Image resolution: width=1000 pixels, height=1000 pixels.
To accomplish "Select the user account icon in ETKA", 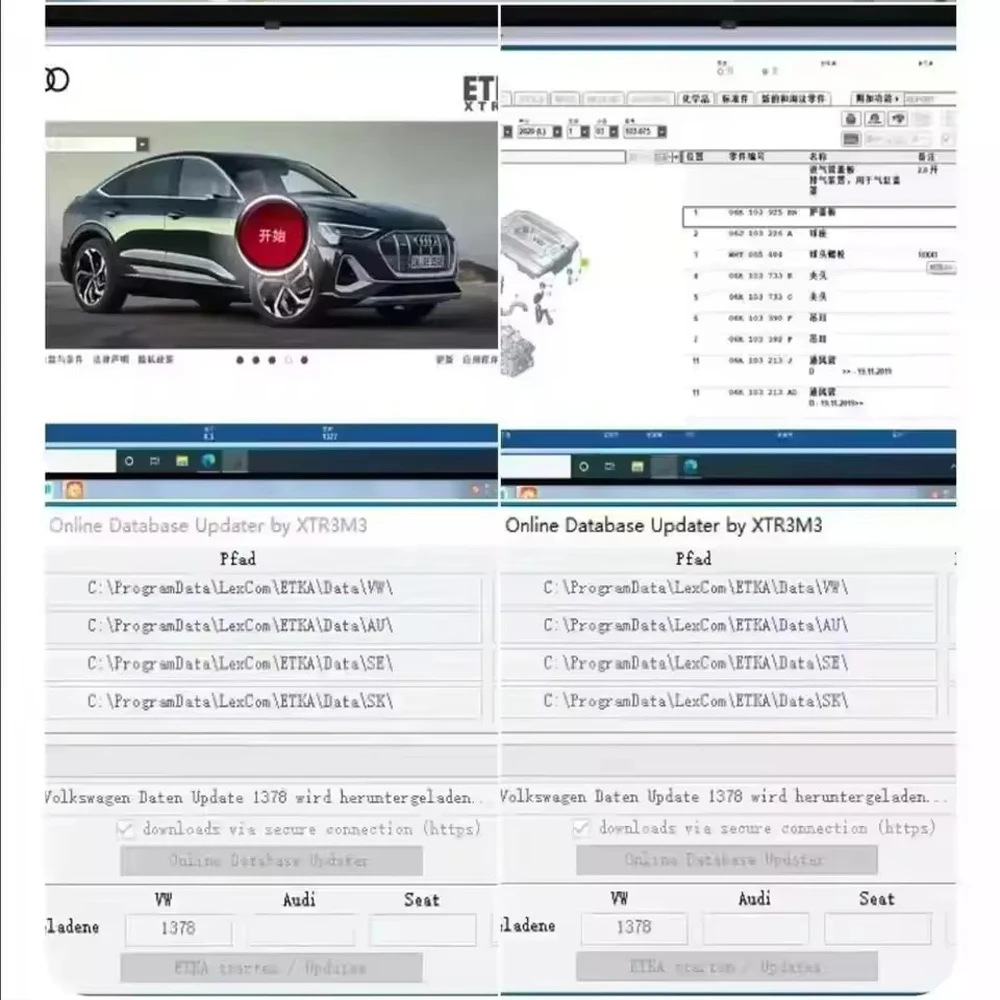I will click(875, 119).
